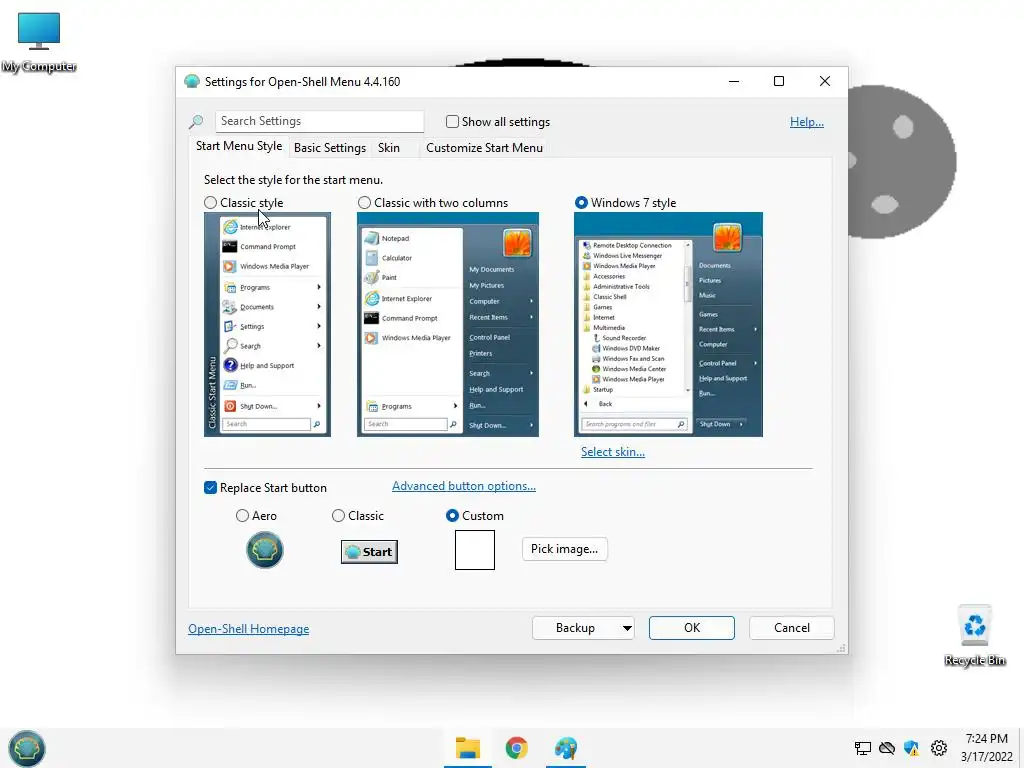Switch to Start Menu Style tab
Viewport: 1024px width, 768px height.
point(239,146)
